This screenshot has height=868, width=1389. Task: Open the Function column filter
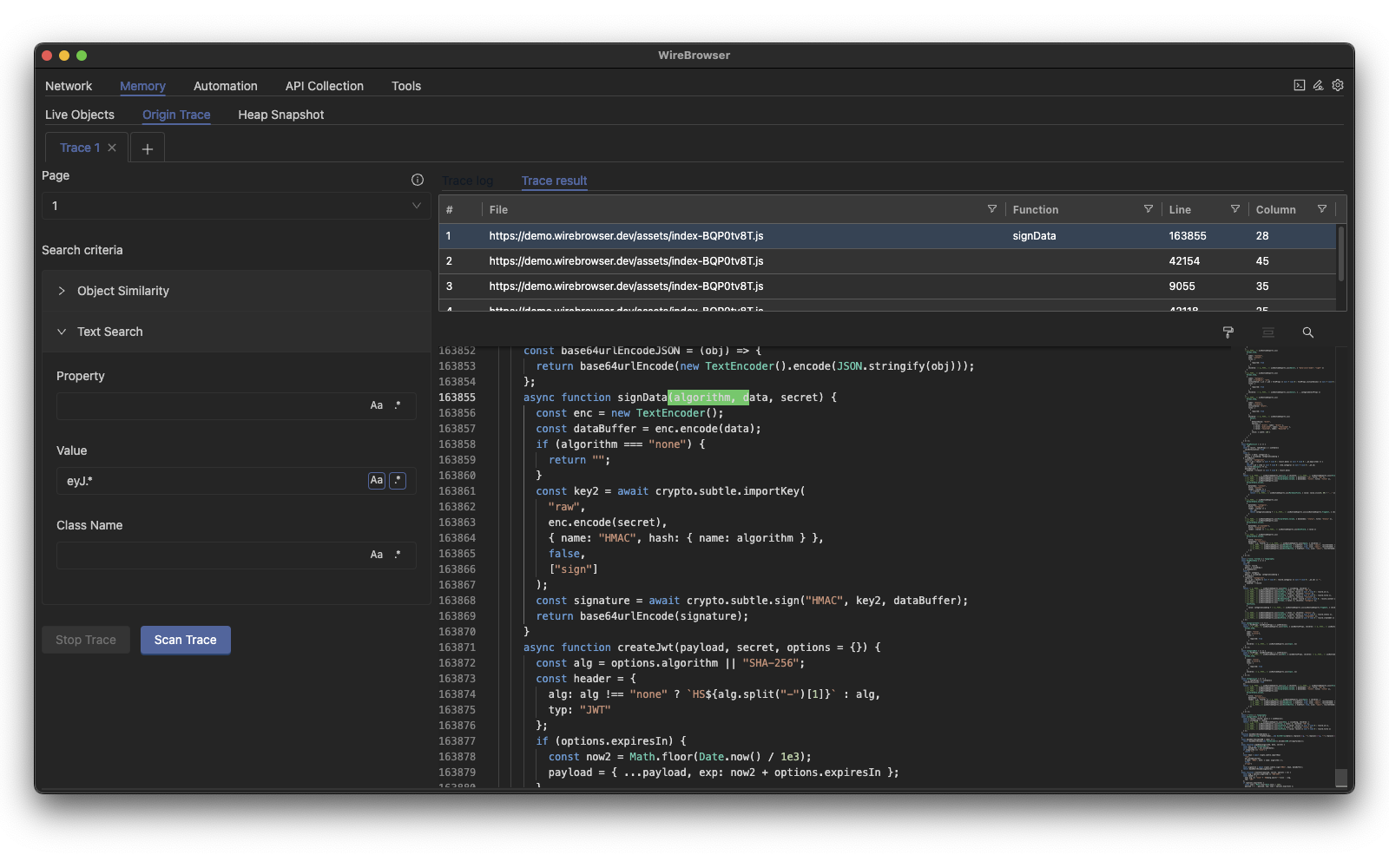click(1148, 209)
